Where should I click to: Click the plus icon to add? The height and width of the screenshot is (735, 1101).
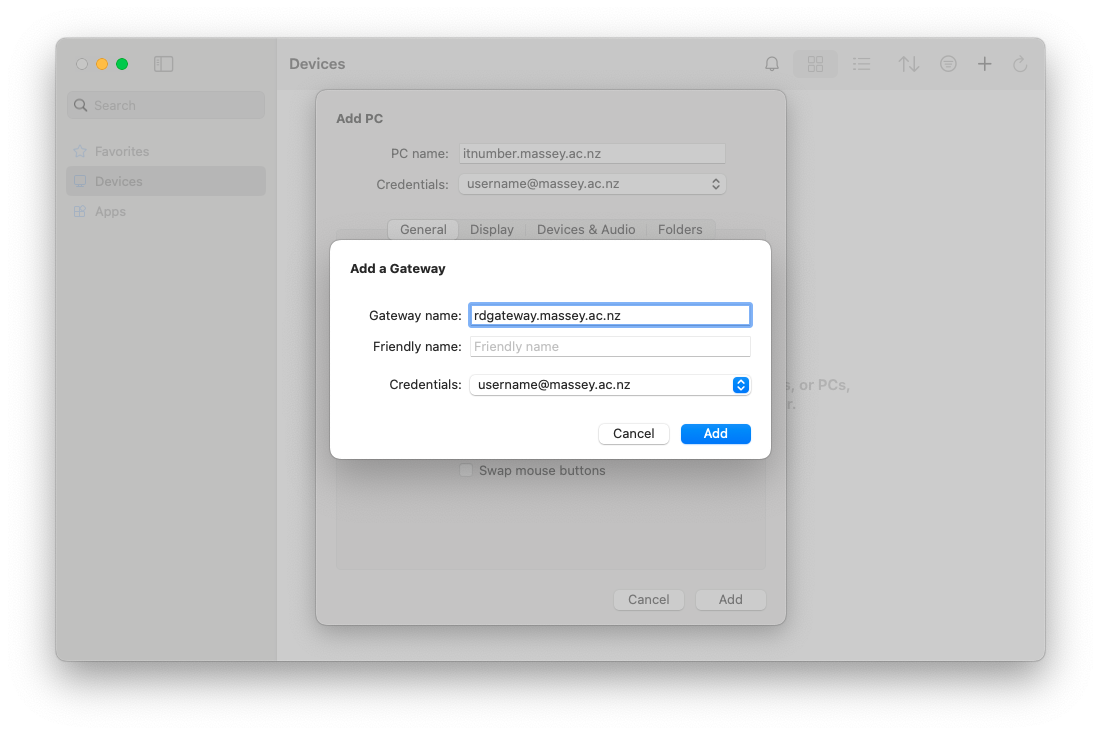(x=984, y=64)
